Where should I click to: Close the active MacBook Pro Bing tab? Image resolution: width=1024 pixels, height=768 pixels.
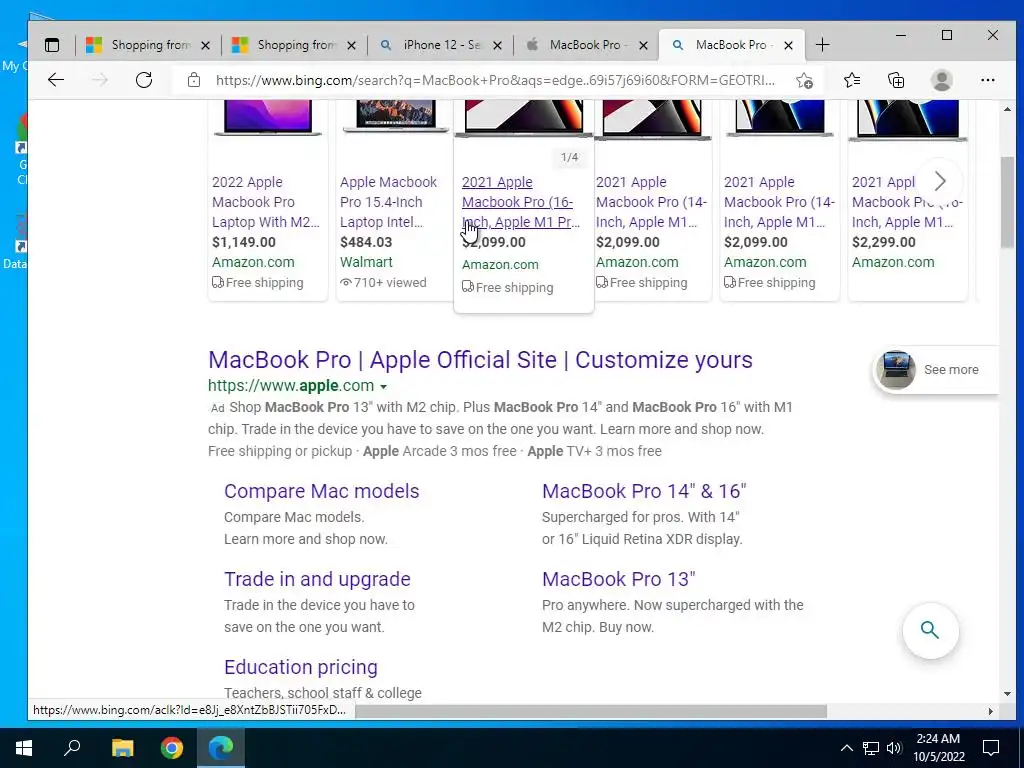tap(788, 46)
